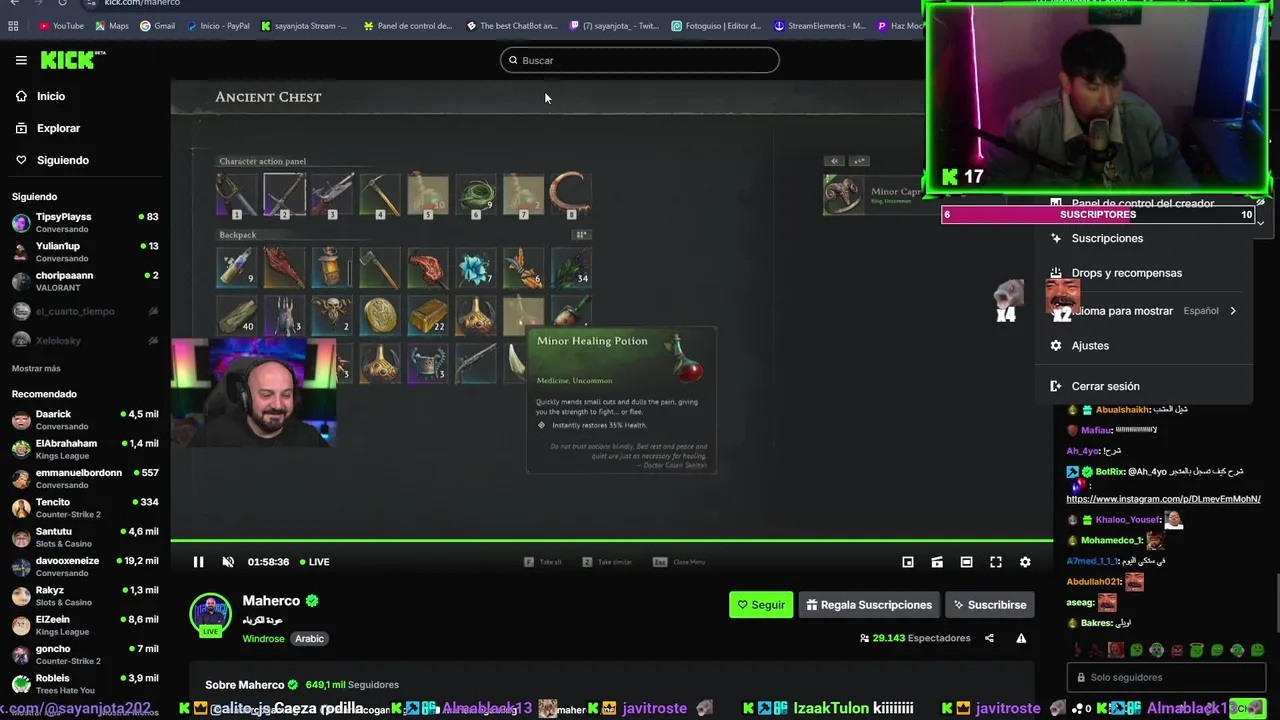Open the Maps bookmark
This screenshot has width=1280, height=720.
click(x=111, y=26)
